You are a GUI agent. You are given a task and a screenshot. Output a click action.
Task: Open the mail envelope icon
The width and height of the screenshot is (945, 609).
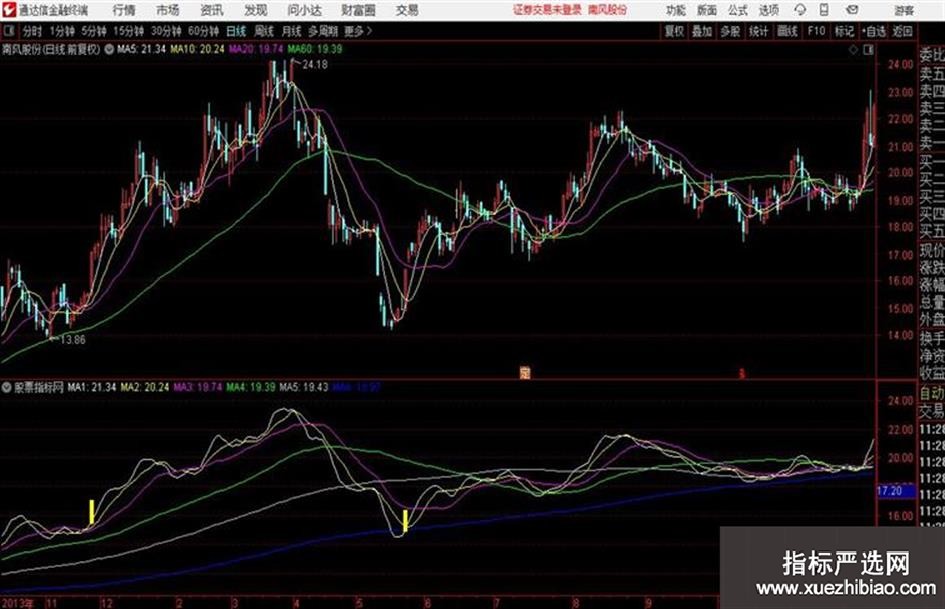click(852, 10)
